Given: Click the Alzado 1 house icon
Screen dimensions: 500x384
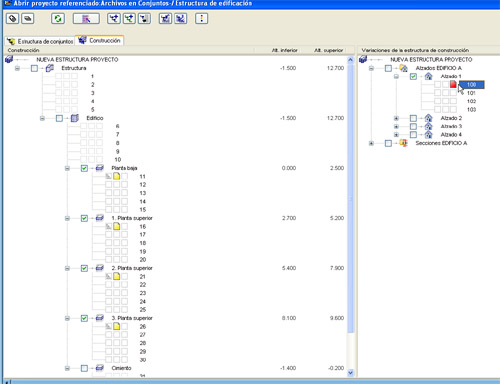Looking at the screenshot, I should [428, 76].
